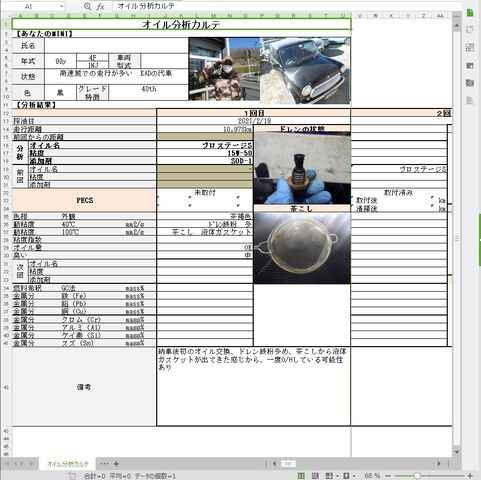
Task: Click the horizontal scrollbar right arrow
Action: point(439,463)
